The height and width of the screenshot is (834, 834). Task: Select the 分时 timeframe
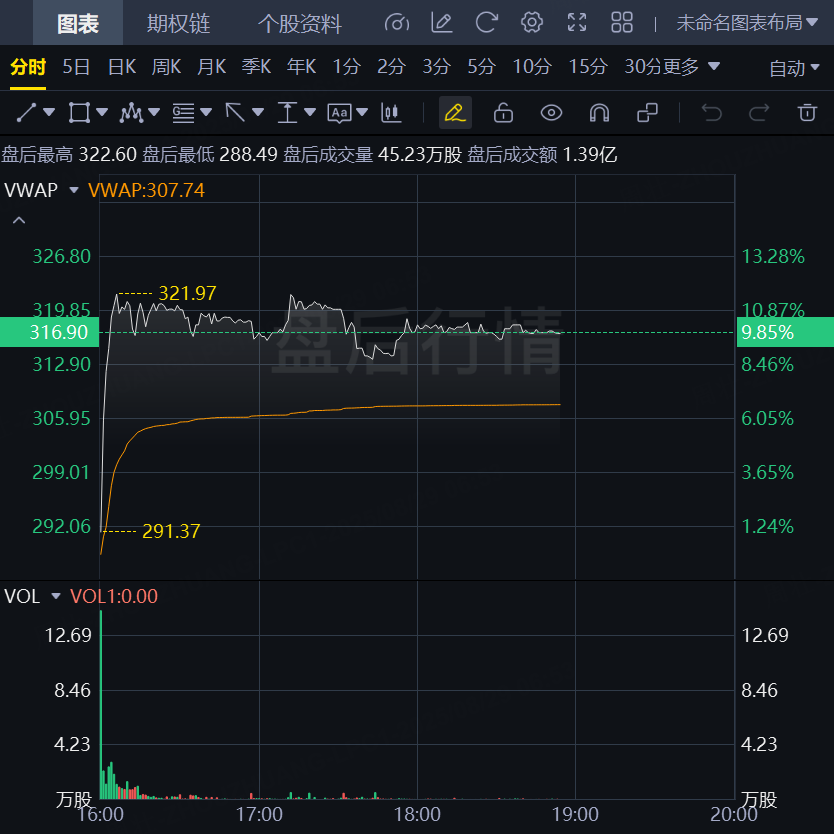point(28,67)
